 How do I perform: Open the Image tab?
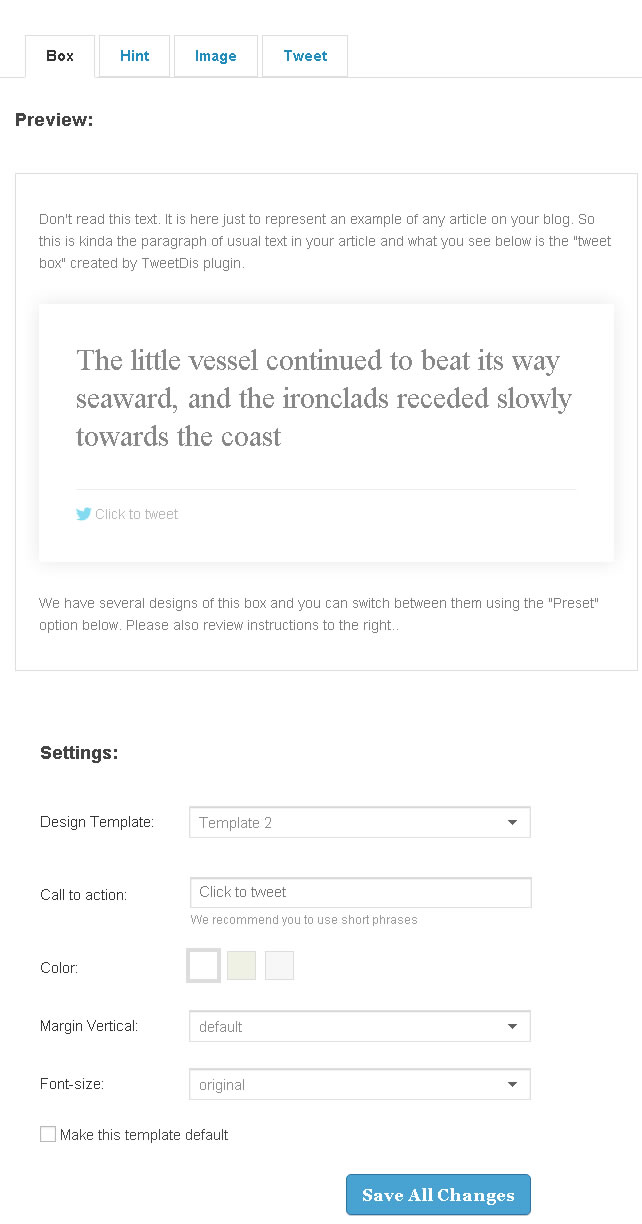tap(216, 56)
